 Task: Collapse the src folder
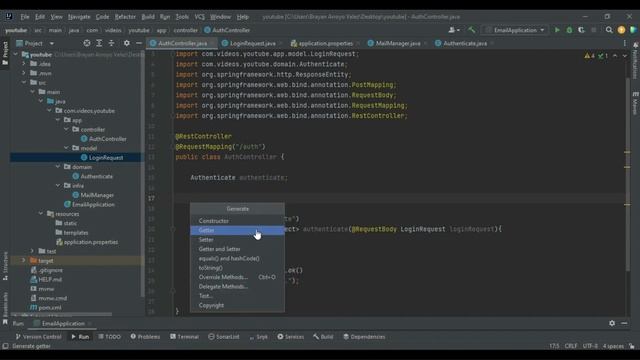24,82
